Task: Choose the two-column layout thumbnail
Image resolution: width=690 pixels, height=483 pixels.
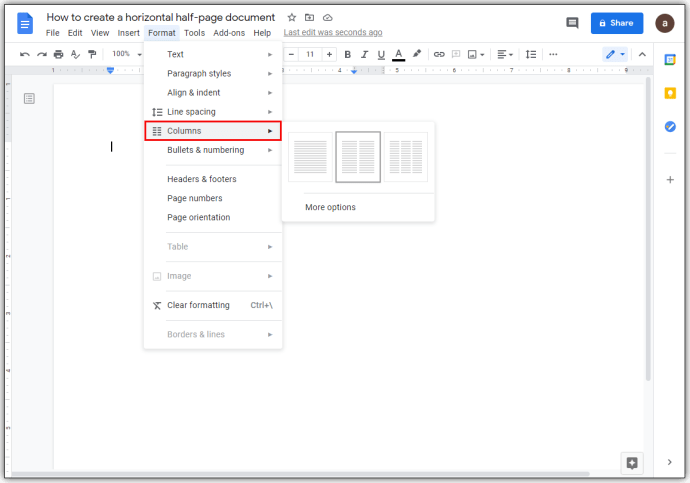Action: coord(358,157)
